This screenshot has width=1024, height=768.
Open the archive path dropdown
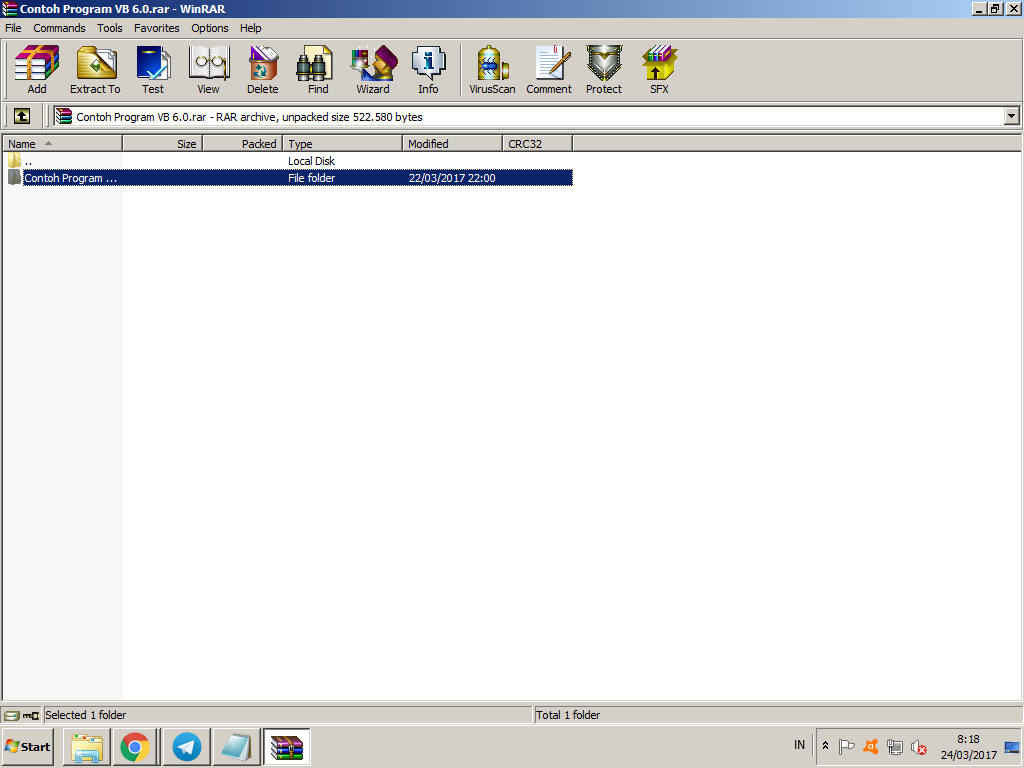tap(1010, 116)
